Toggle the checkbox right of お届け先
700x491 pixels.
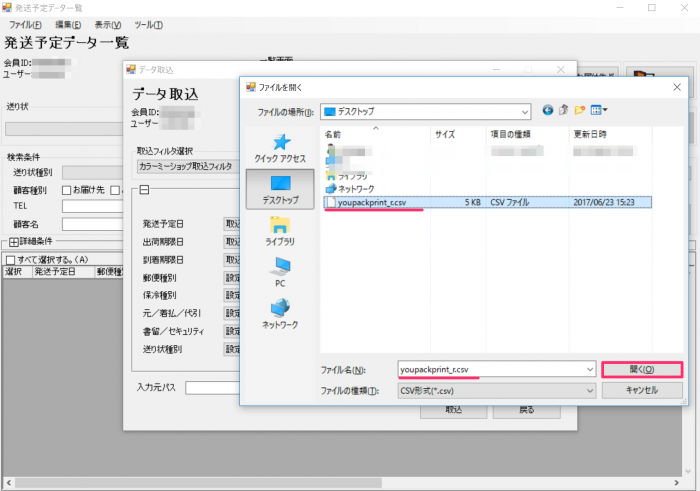pos(115,190)
